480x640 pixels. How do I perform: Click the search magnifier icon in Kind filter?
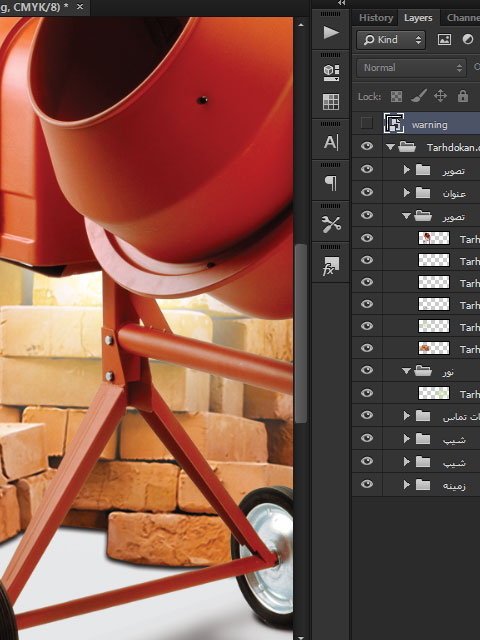tap(369, 40)
